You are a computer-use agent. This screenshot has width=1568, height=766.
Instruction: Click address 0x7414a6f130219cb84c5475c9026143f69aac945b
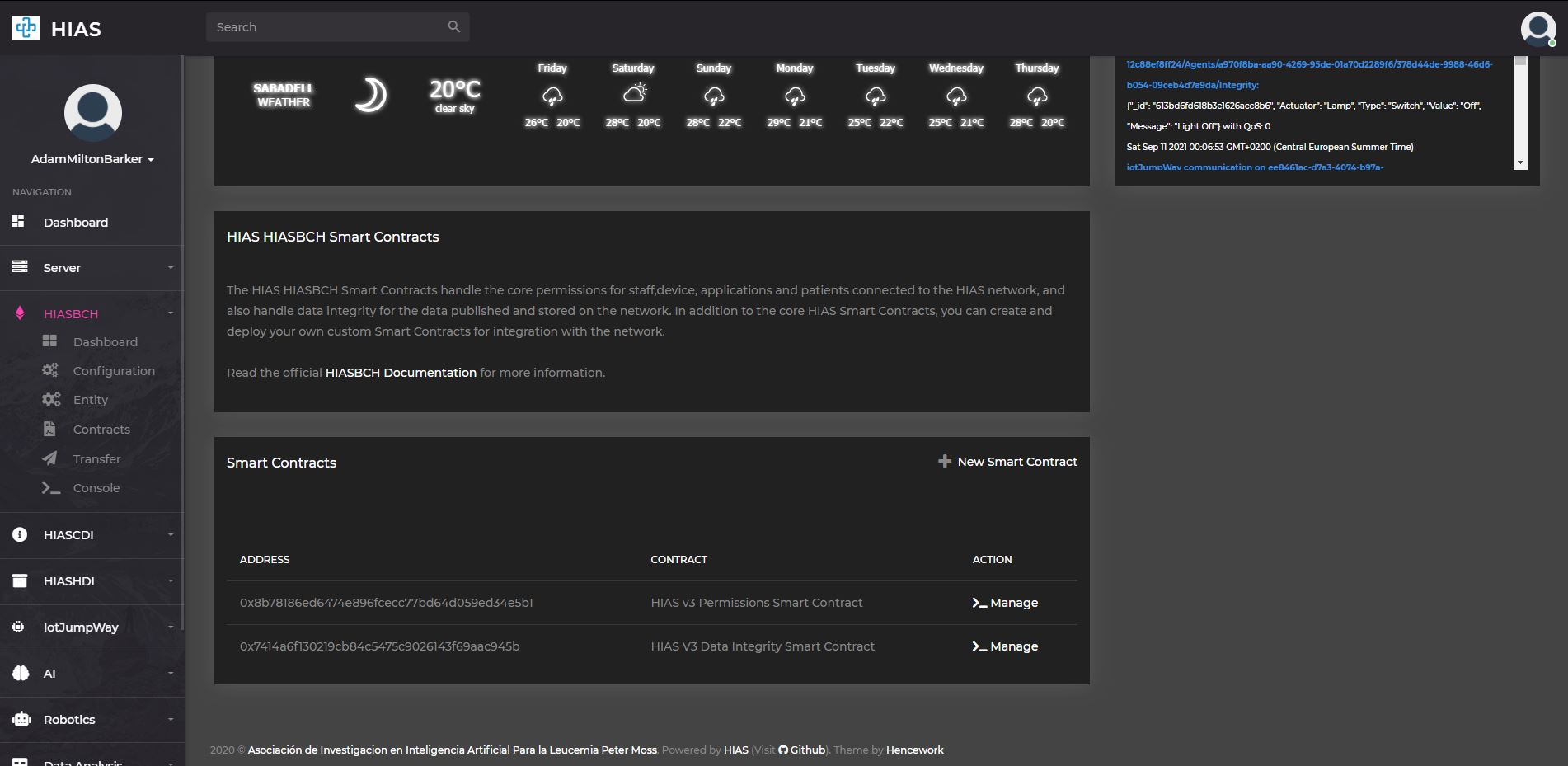[x=379, y=646]
